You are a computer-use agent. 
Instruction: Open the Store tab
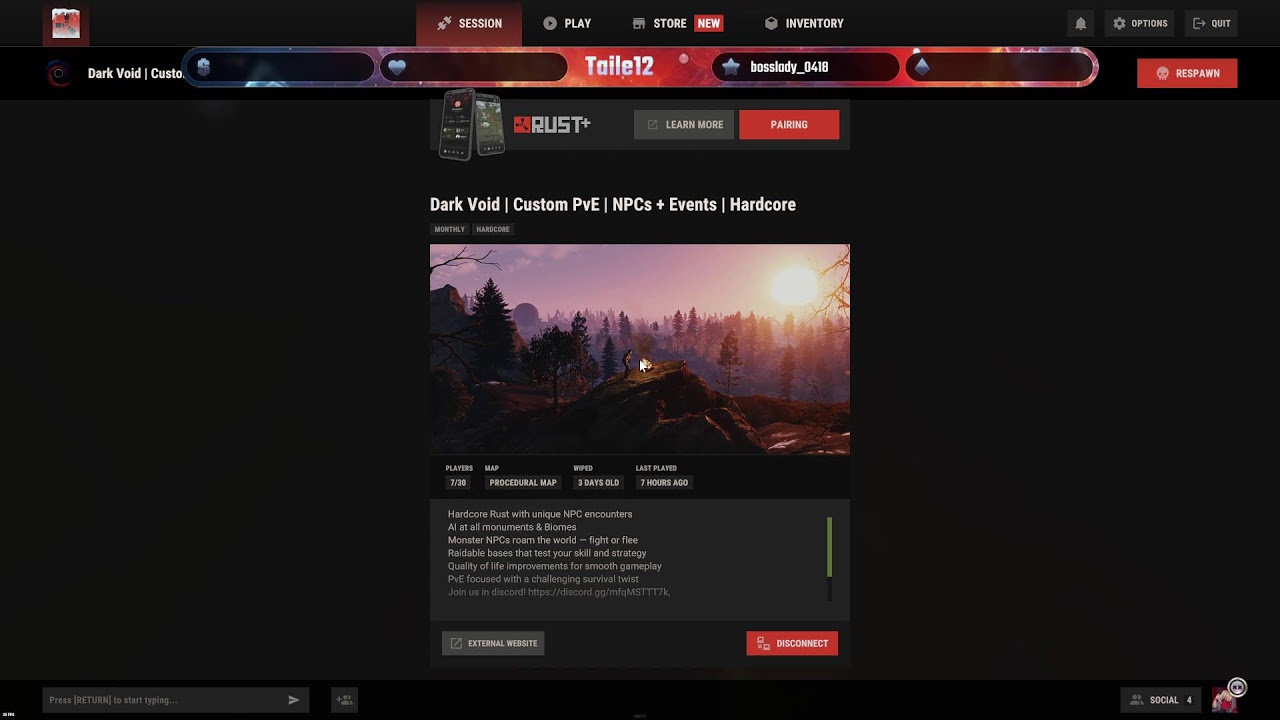pyautogui.click(x=677, y=23)
